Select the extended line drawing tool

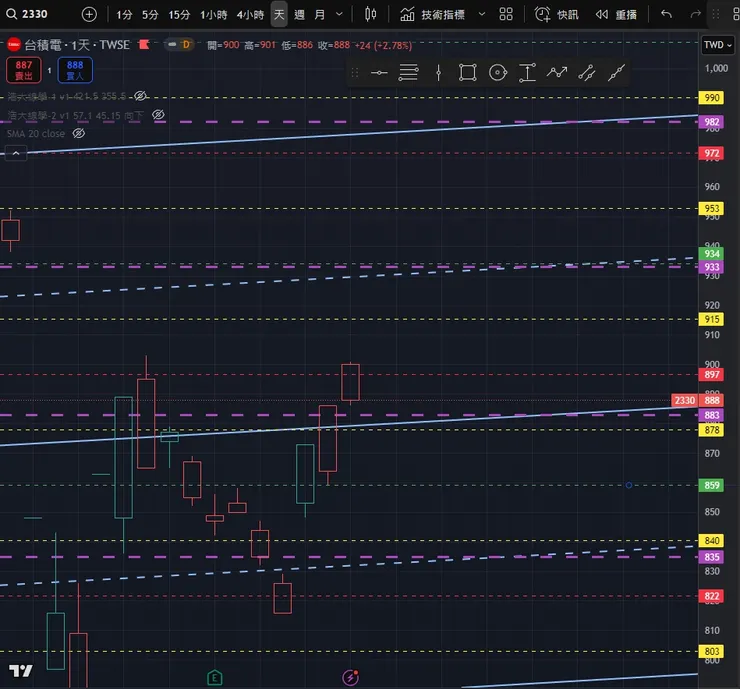click(616, 72)
